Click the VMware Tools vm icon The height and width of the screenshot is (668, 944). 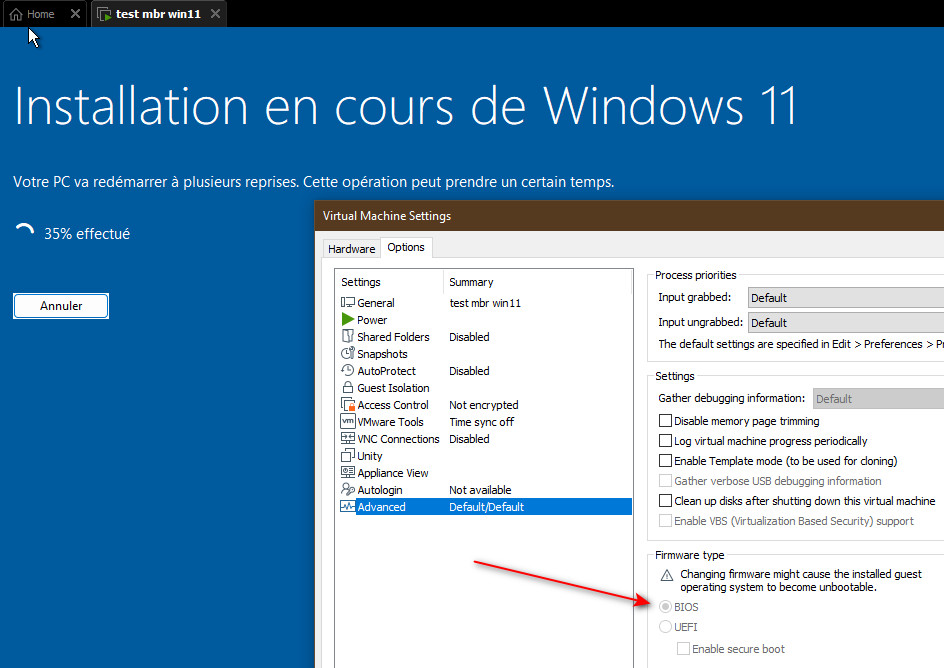tap(347, 421)
